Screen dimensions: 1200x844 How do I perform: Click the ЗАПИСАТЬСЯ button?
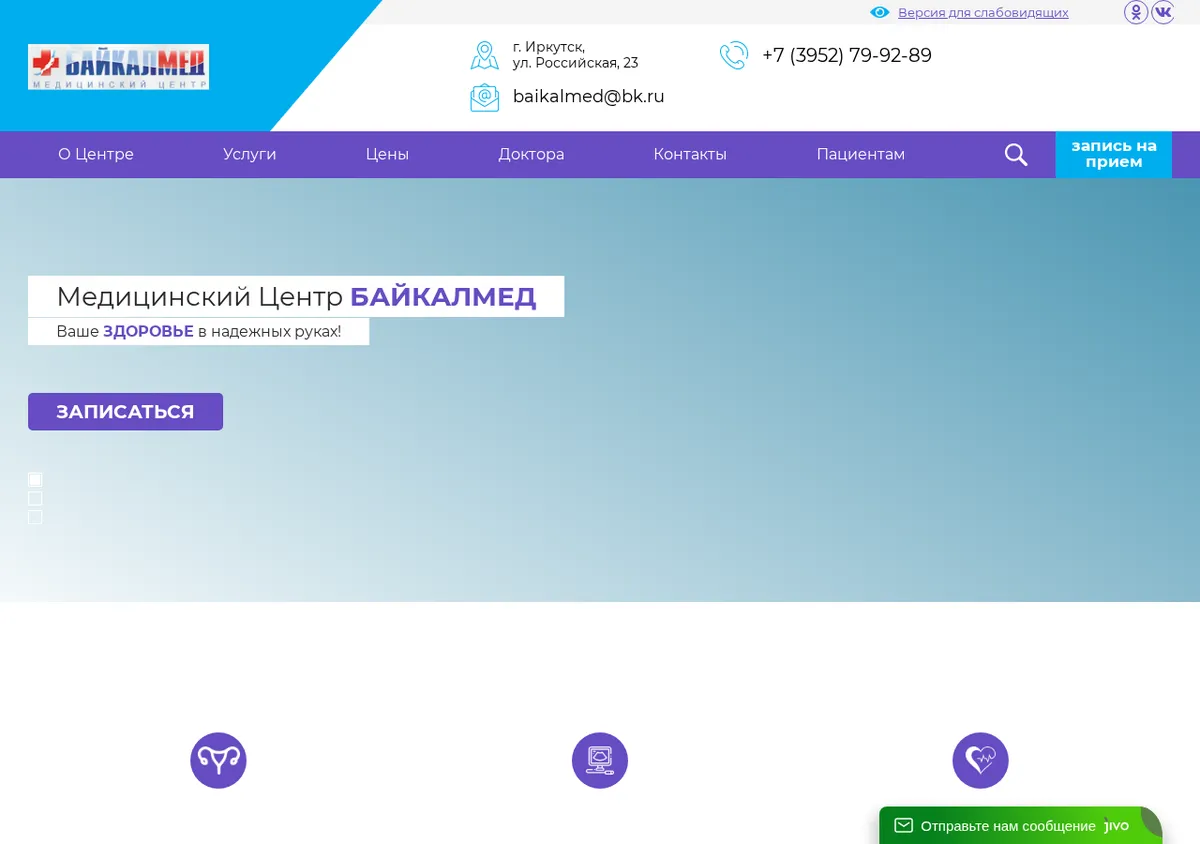(x=125, y=412)
